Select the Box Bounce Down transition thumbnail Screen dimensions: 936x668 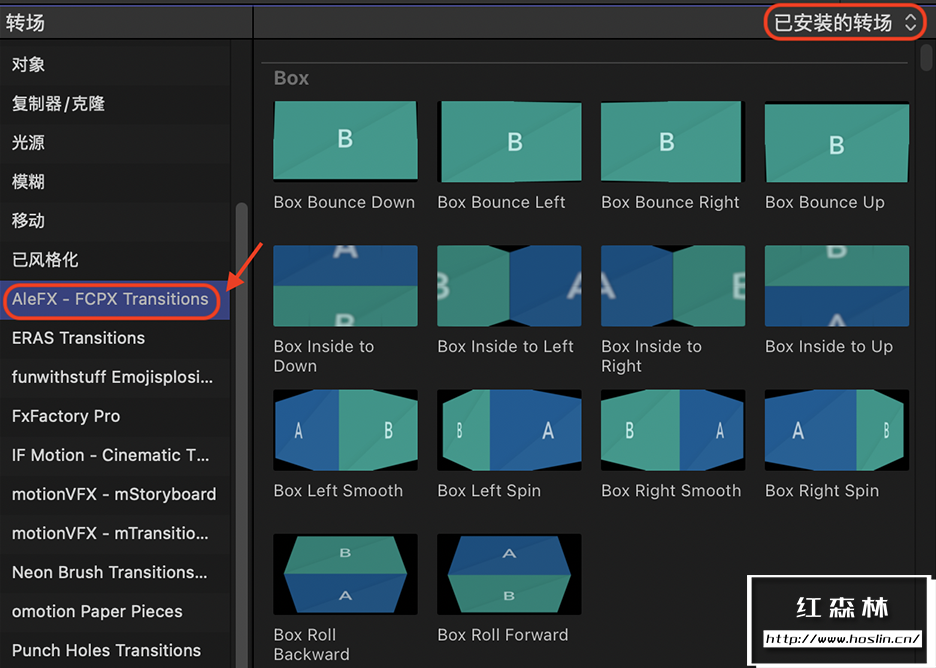[345, 141]
